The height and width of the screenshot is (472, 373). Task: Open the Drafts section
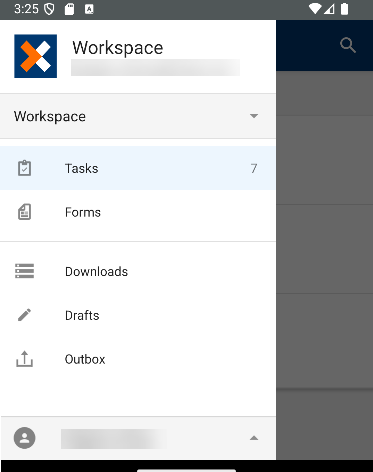click(138, 315)
